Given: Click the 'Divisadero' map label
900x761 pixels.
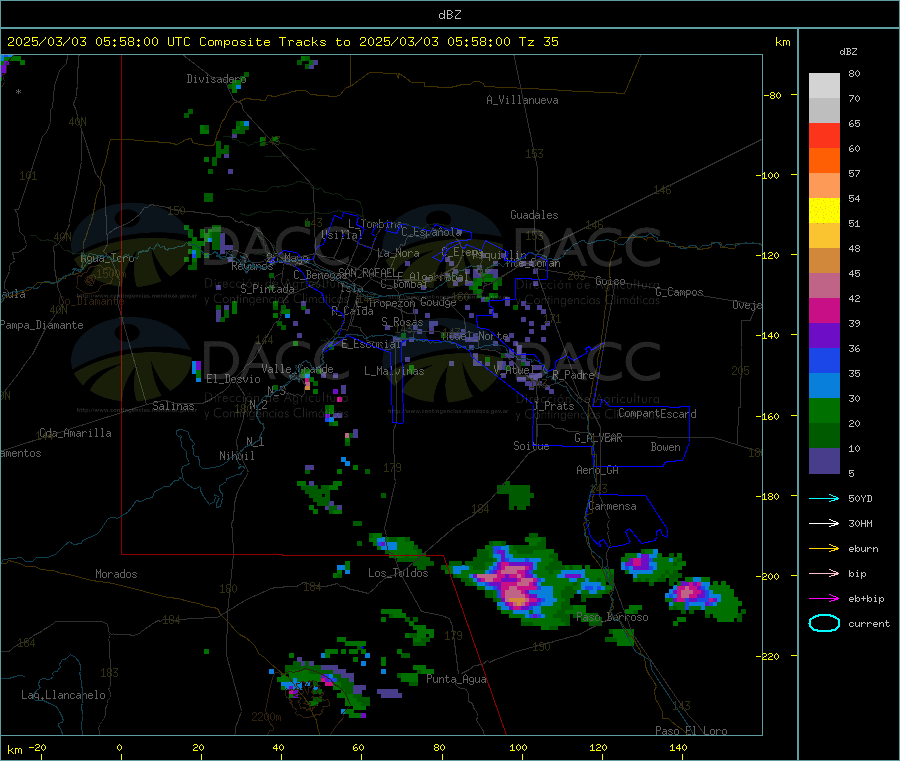Looking at the screenshot, I should tap(216, 79).
